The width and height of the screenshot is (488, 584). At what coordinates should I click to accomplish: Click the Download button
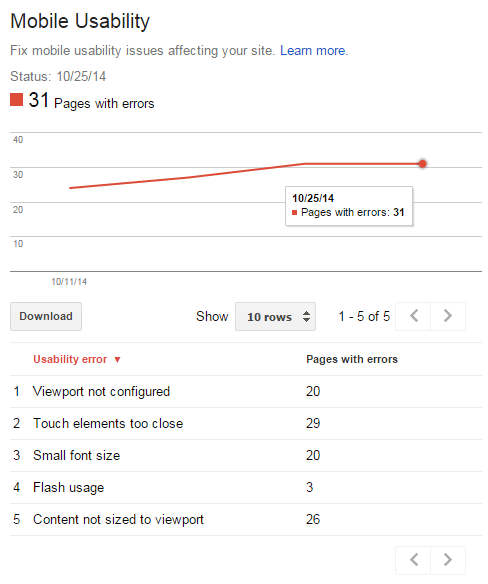coord(46,316)
